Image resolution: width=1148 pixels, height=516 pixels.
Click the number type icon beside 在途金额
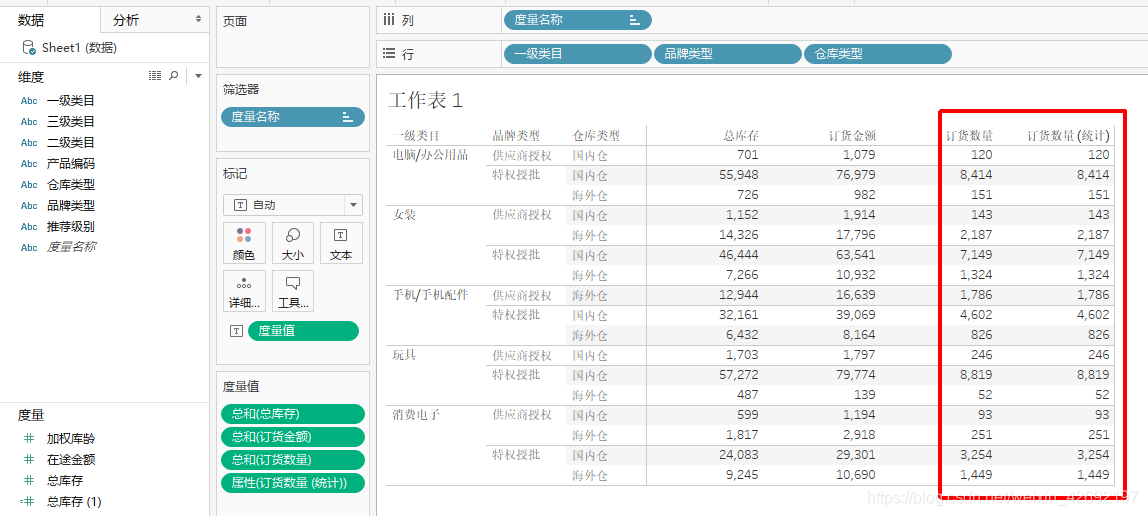(29, 460)
